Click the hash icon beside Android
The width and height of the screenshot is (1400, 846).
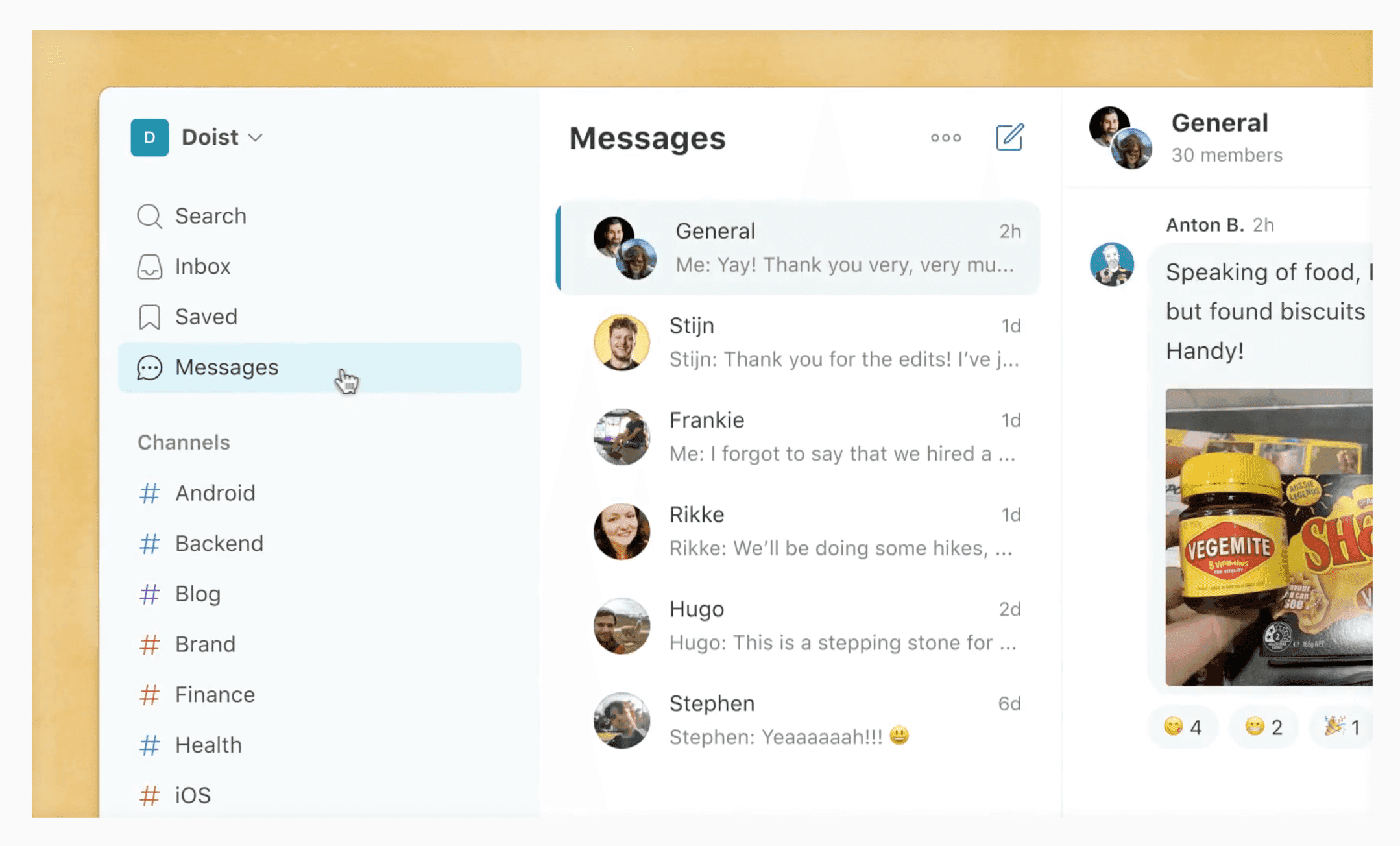click(x=150, y=493)
